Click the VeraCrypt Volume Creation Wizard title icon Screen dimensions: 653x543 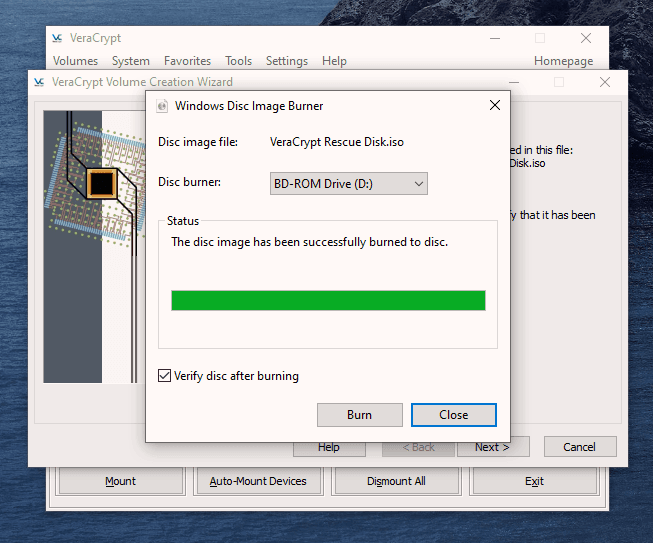coord(38,83)
